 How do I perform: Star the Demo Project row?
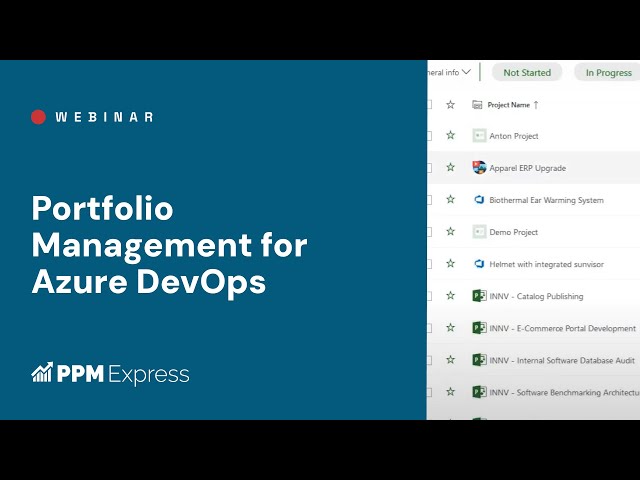[x=450, y=231]
